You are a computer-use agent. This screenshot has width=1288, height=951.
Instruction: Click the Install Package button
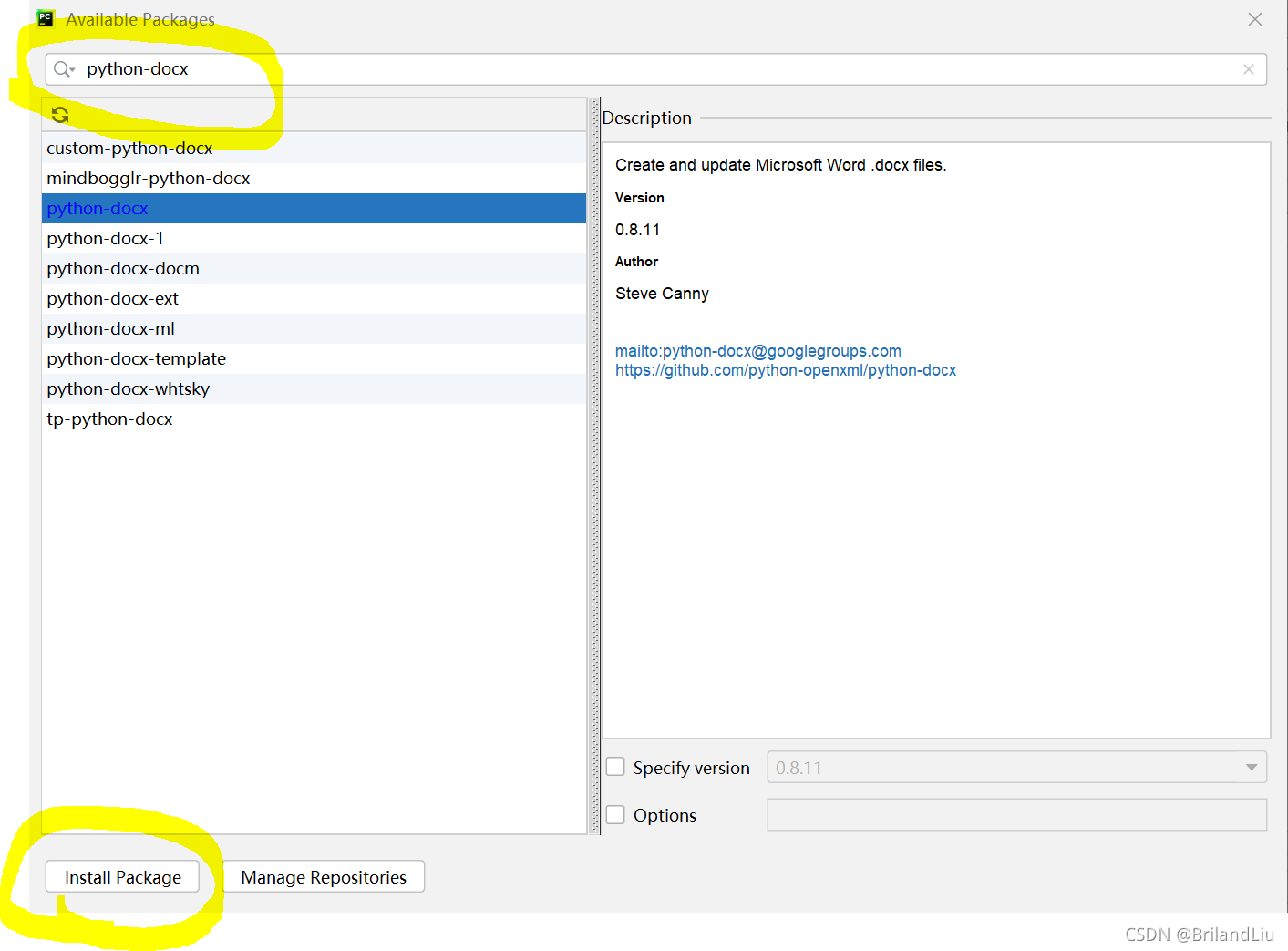(x=123, y=877)
